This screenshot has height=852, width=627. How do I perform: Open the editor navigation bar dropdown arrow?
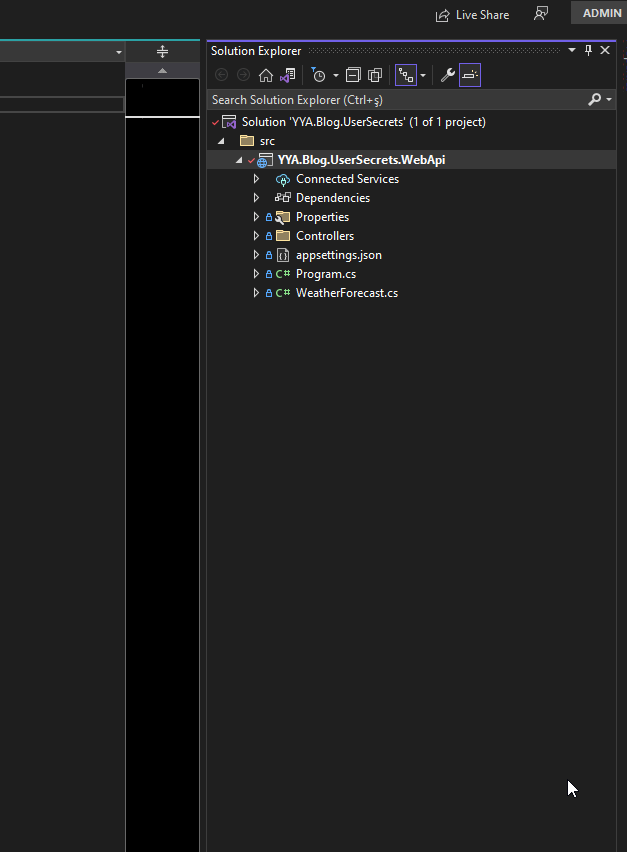(118, 52)
